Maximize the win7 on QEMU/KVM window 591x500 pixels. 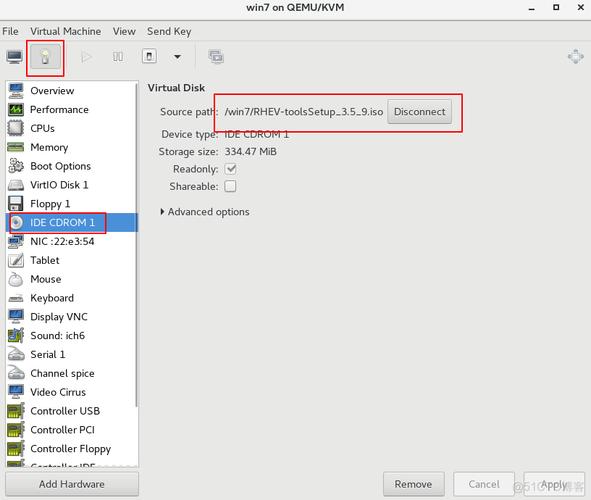point(556,7)
